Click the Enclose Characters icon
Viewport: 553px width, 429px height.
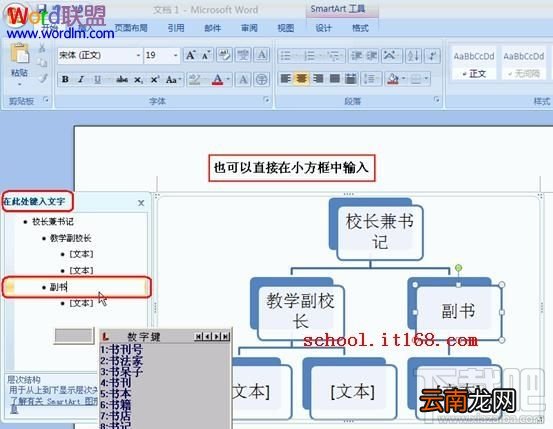click(262, 80)
